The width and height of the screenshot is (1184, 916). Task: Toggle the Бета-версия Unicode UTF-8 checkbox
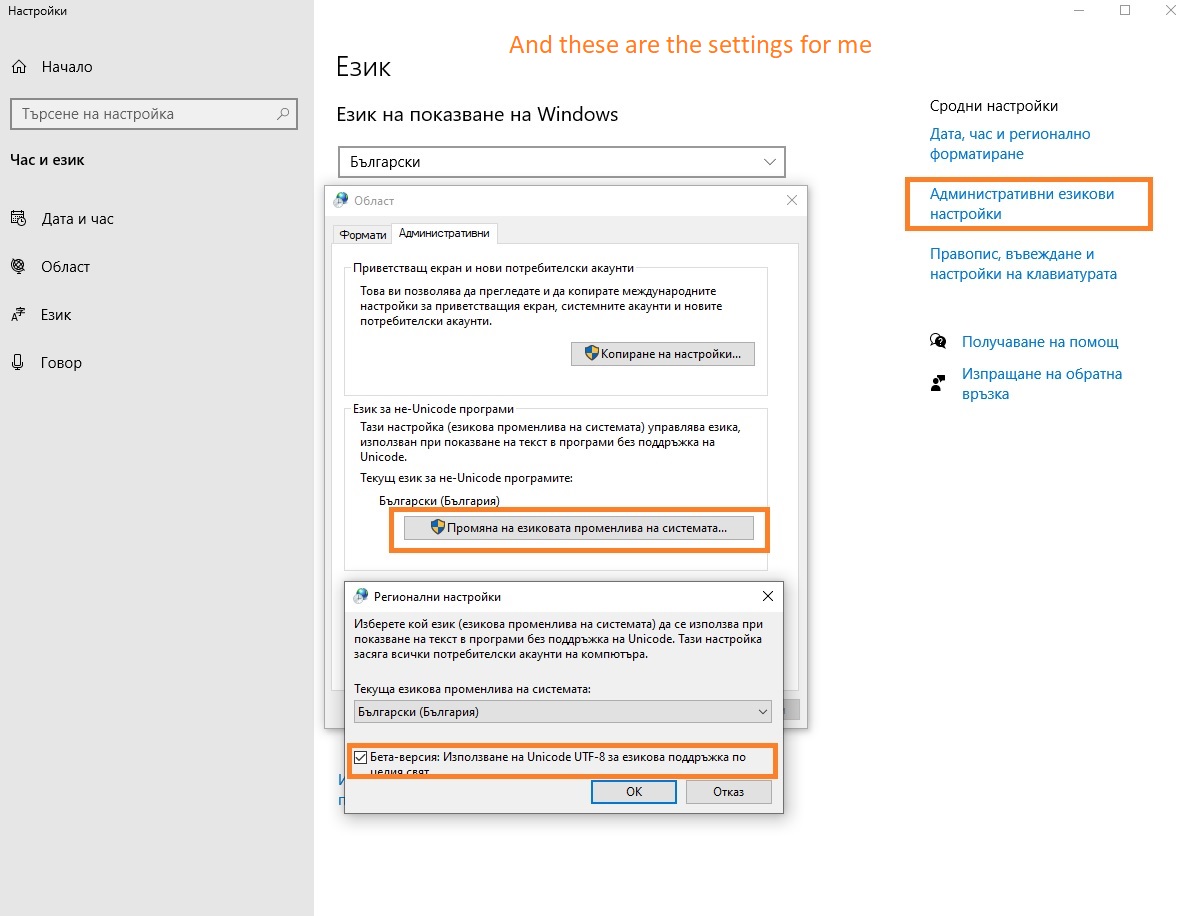click(361, 757)
